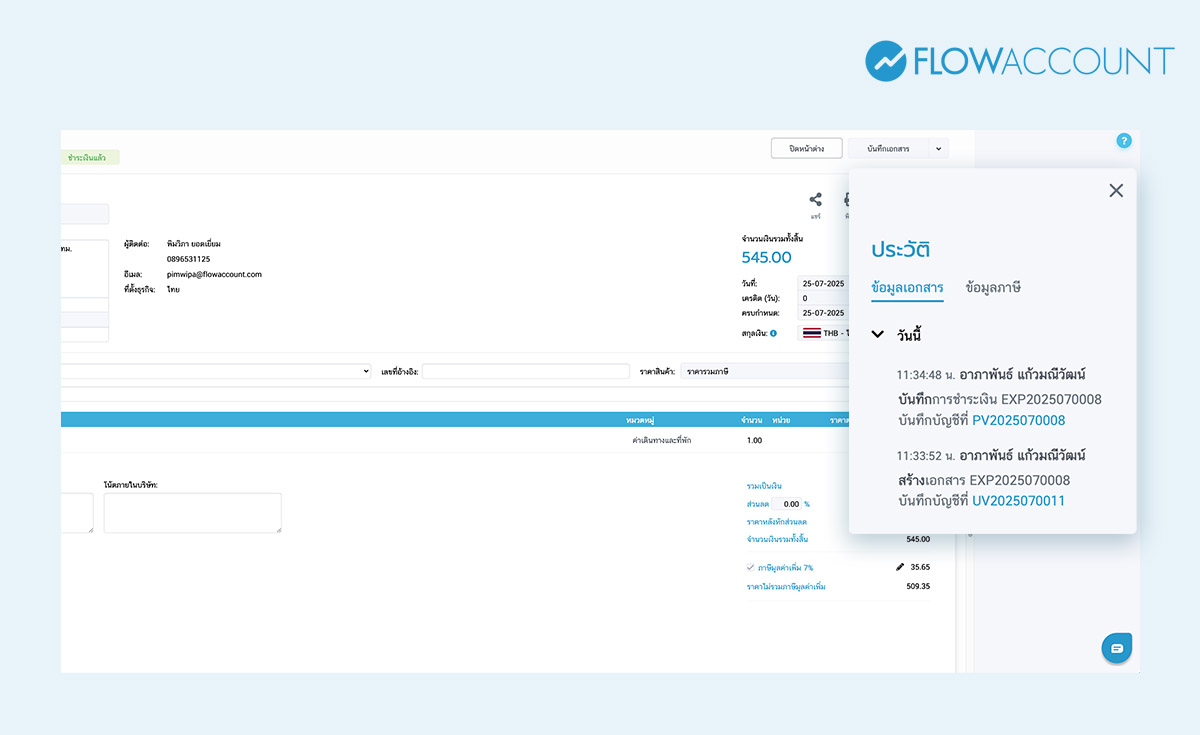Collapse the วันนี้ history section
The height and width of the screenshot is (735, 1200).
click(x=877, y=335)
